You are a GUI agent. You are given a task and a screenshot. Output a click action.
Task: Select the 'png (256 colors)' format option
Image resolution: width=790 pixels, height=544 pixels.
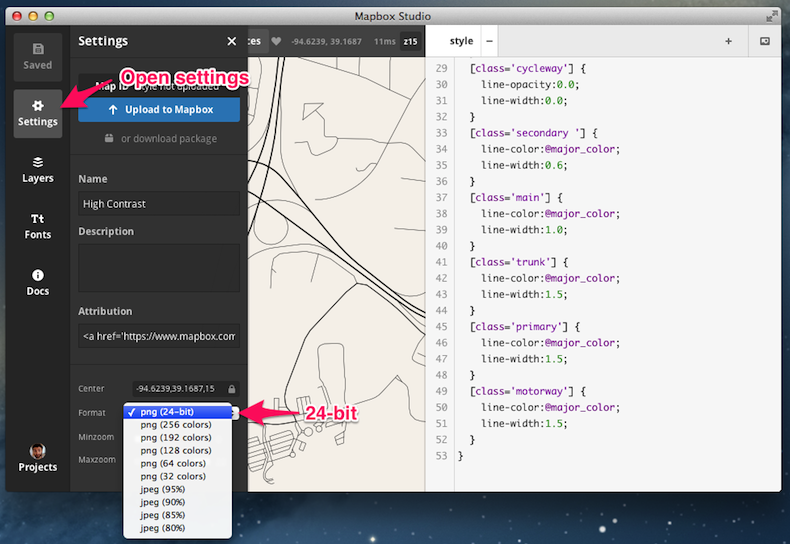(177, 425)
